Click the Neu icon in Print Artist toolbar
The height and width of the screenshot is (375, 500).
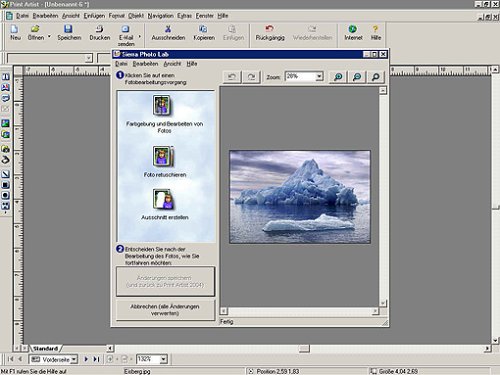[x=15, y=29]
